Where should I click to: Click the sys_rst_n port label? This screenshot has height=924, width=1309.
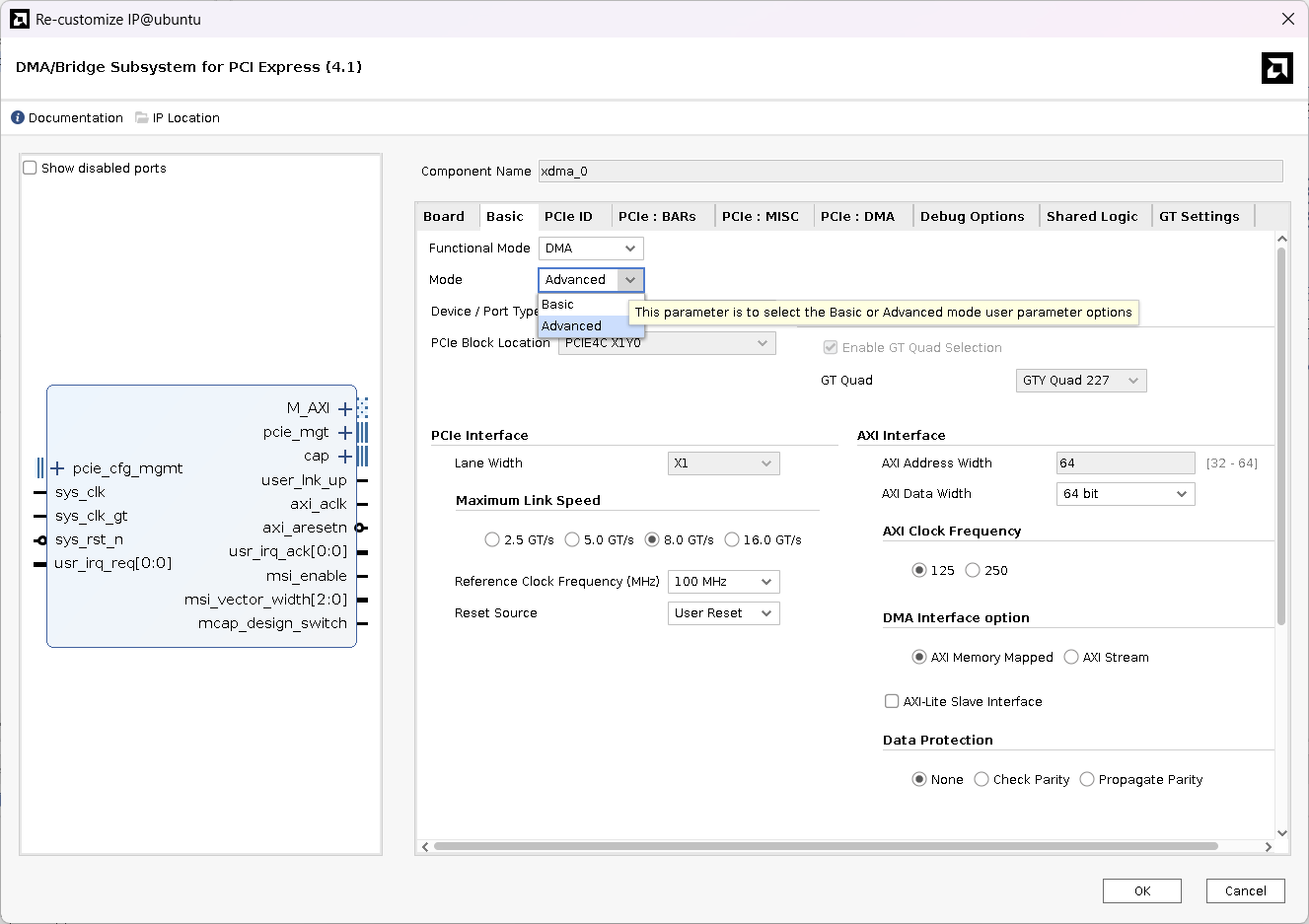(x=89, y=539)
